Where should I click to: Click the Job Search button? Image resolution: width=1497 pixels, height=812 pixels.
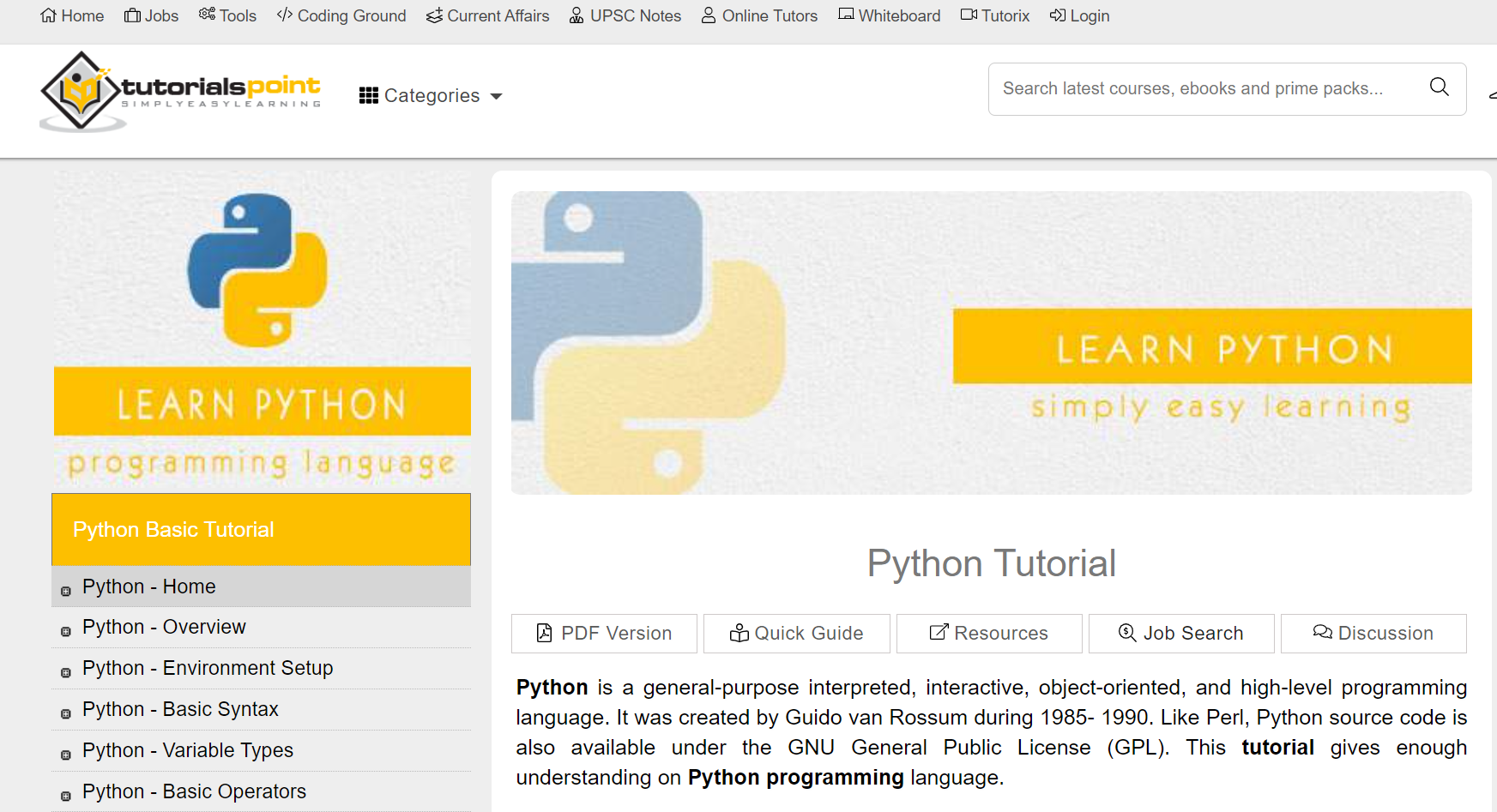[1181, 634]
